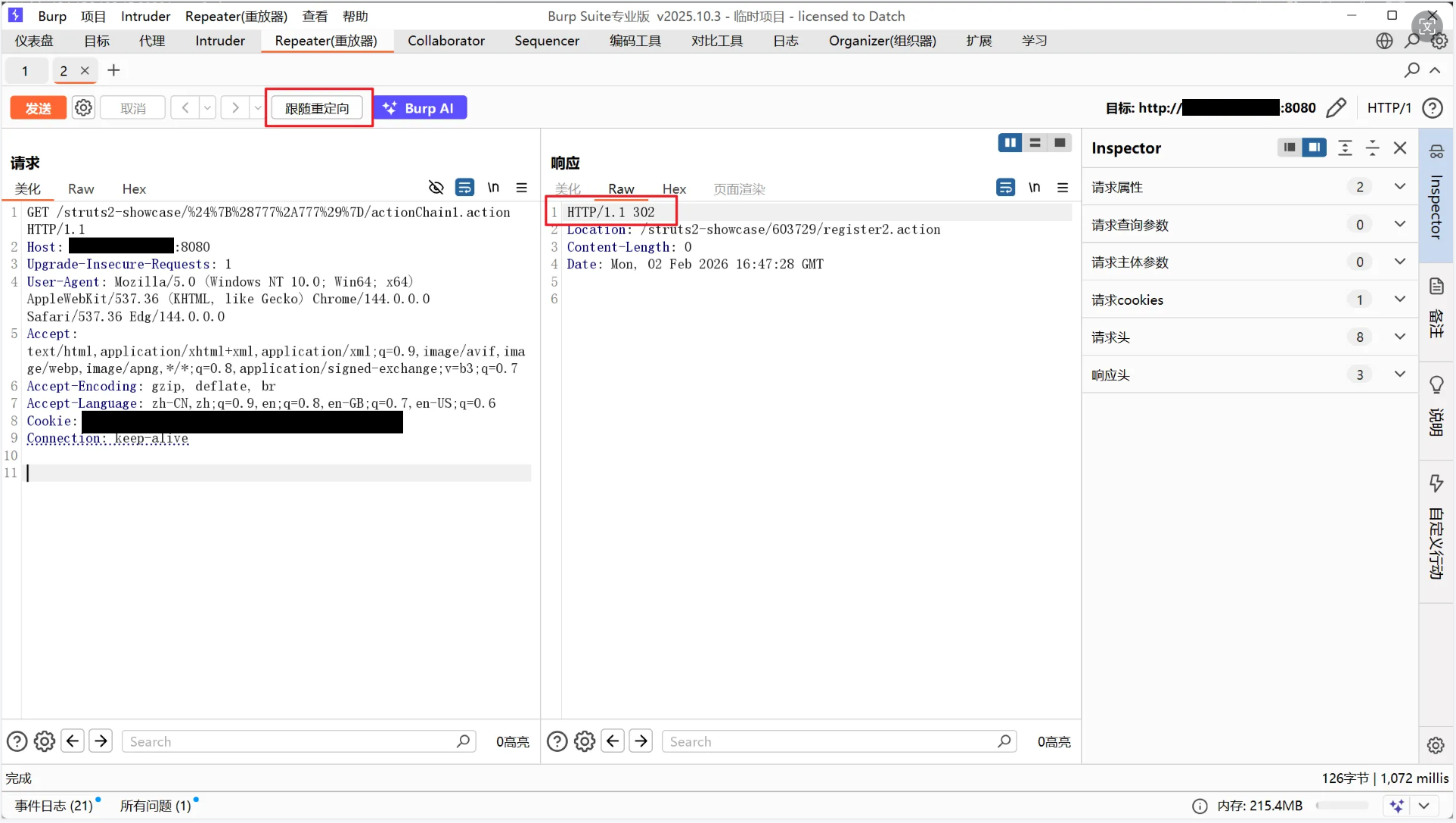Viewport: 1456px width, 823px height.
Task: Open the request panel hamburger menu
Action: click(522, 188)
